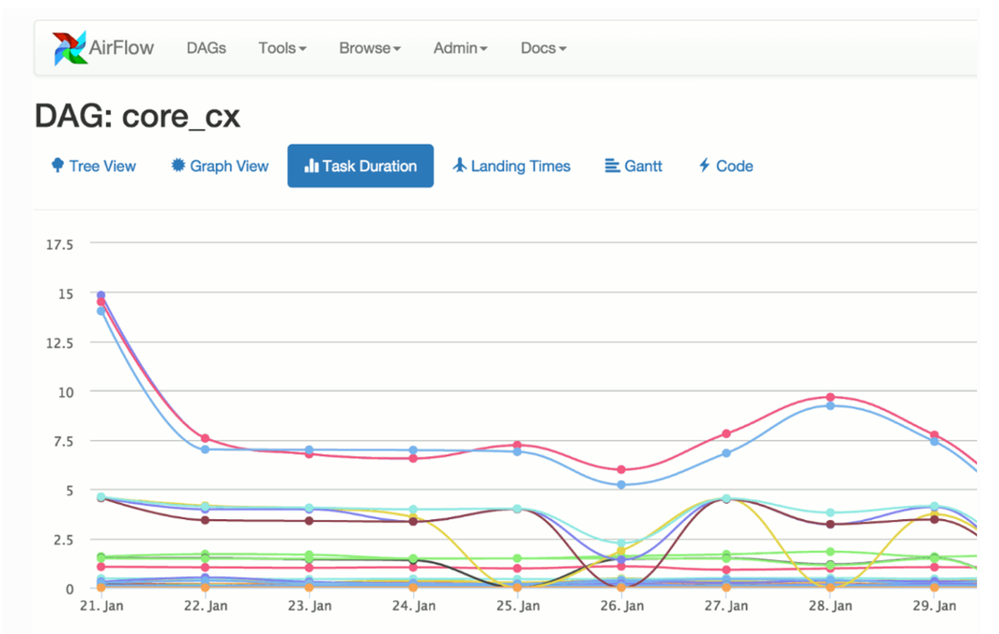Click the cyan data point on 27. Jan near 4.5
This screenshot has height=634, width=999.
726,498
